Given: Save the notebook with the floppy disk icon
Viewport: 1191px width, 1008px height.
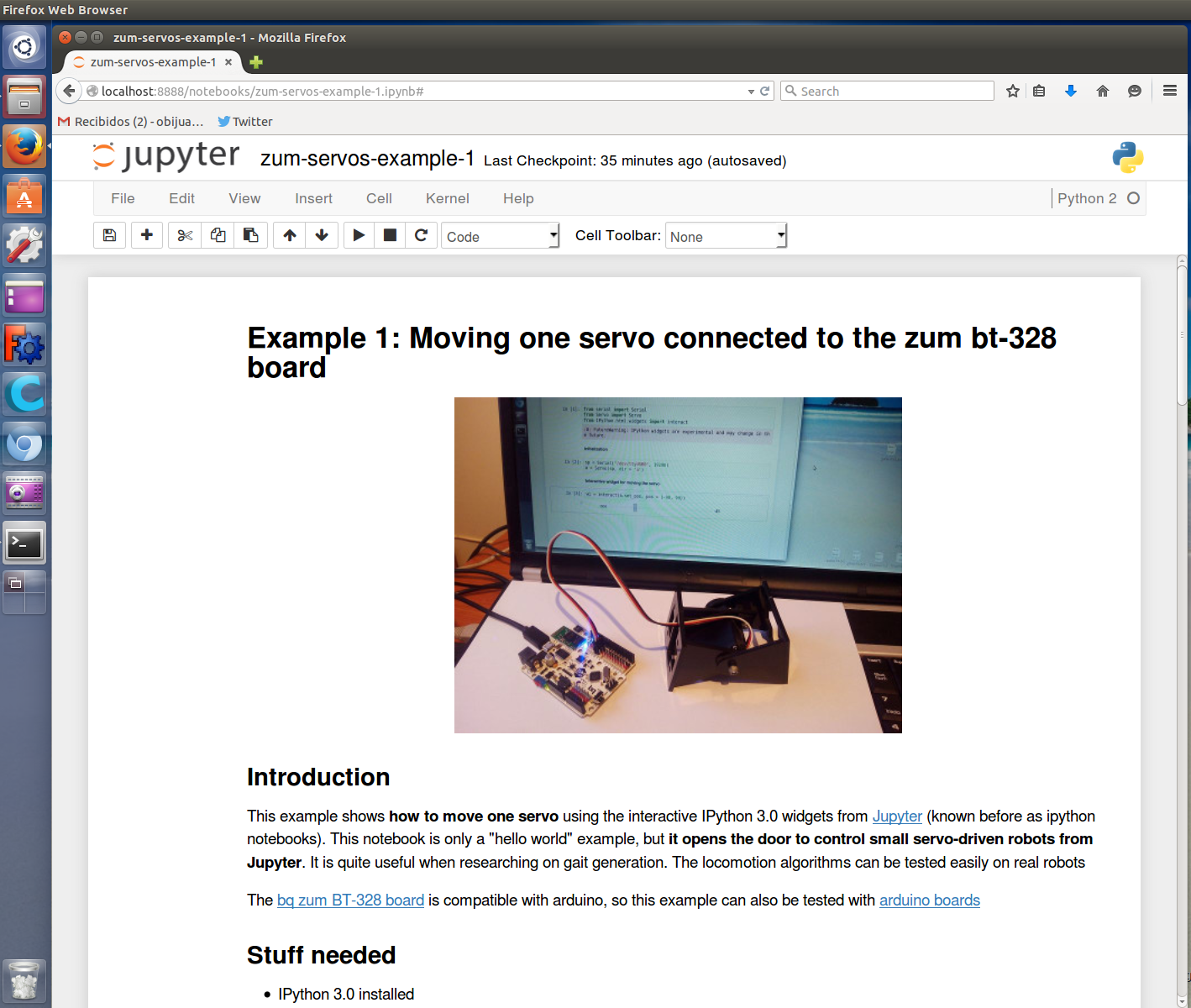Looking at the screenshot, I should (109, 235).
